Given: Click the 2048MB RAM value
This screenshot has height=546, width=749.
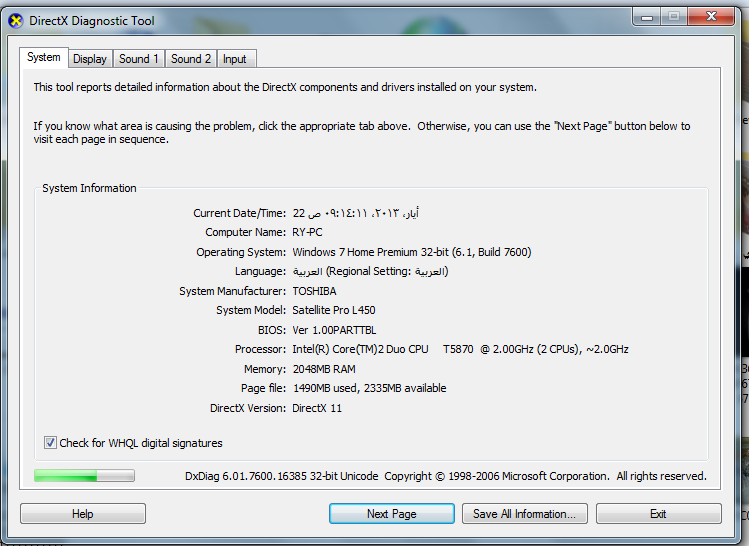Looking at the screenshot, I should click(x=324, y=369).
